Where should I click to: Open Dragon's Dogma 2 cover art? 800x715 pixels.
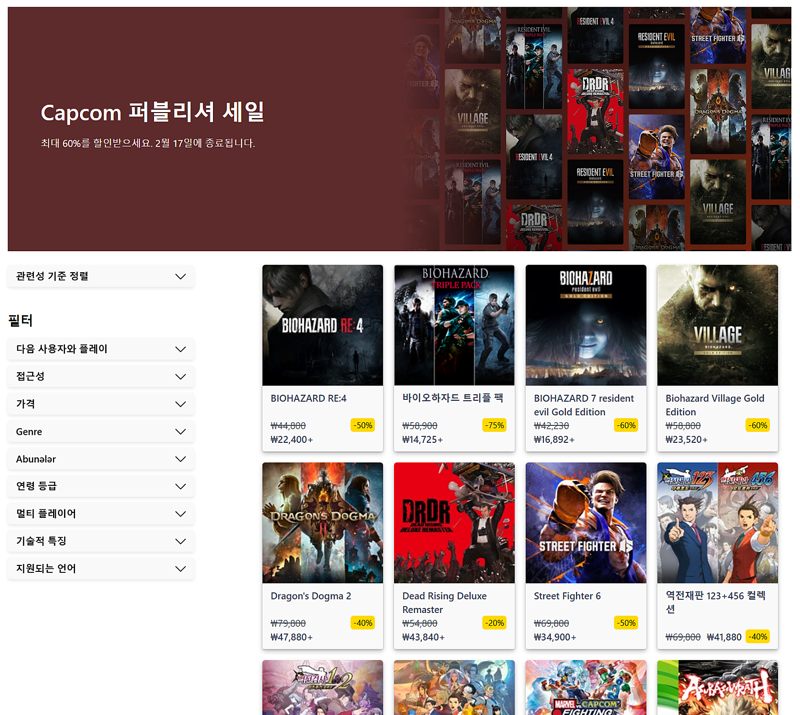(x=322, y=523)
